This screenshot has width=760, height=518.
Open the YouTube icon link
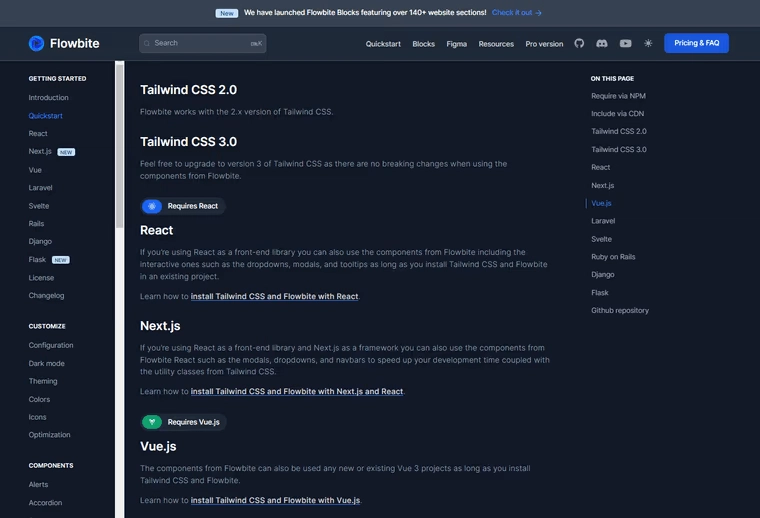(x=625, y=44)
